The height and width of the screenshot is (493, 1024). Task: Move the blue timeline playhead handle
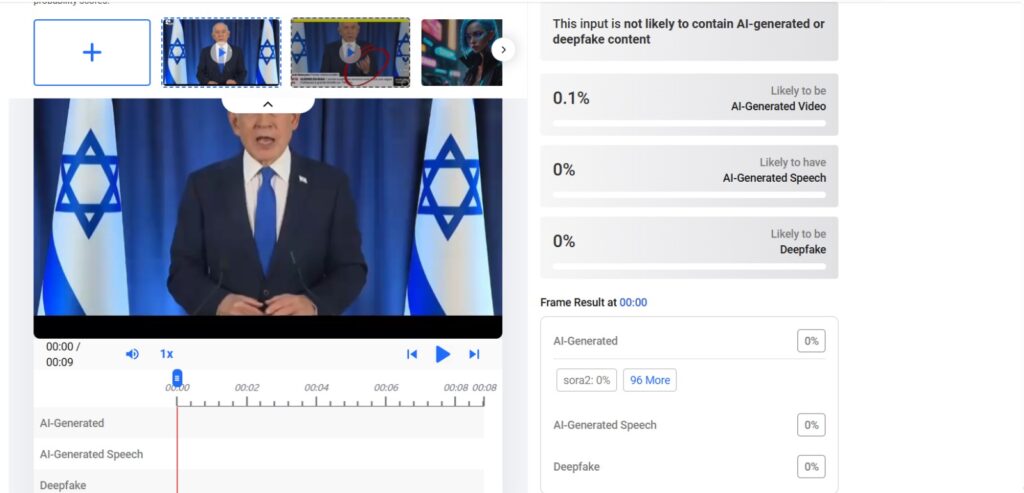tap(177, 377)
